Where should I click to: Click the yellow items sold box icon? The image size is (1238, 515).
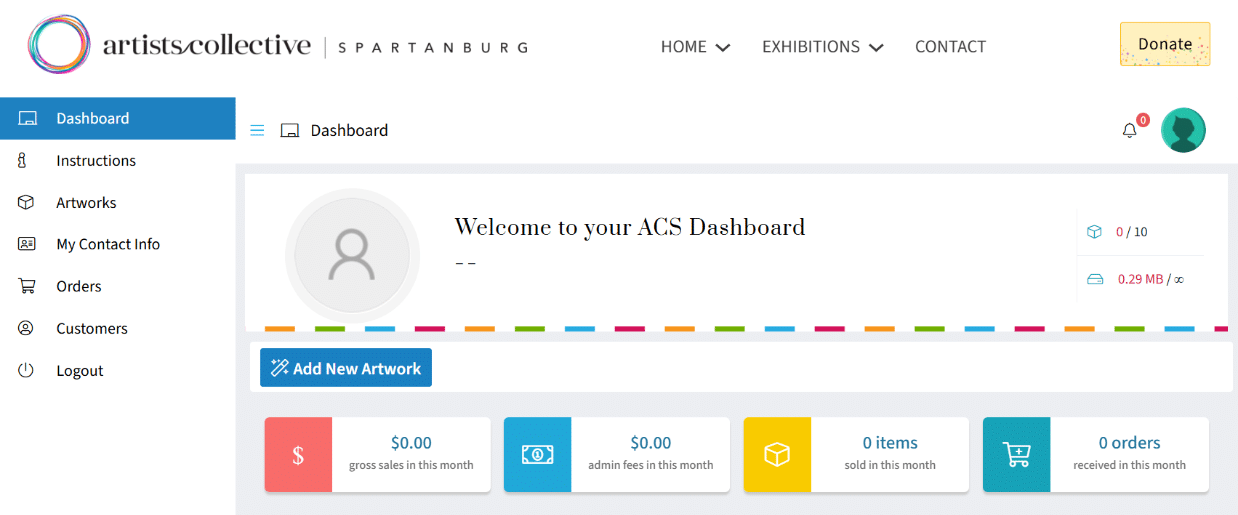(777, 455)
